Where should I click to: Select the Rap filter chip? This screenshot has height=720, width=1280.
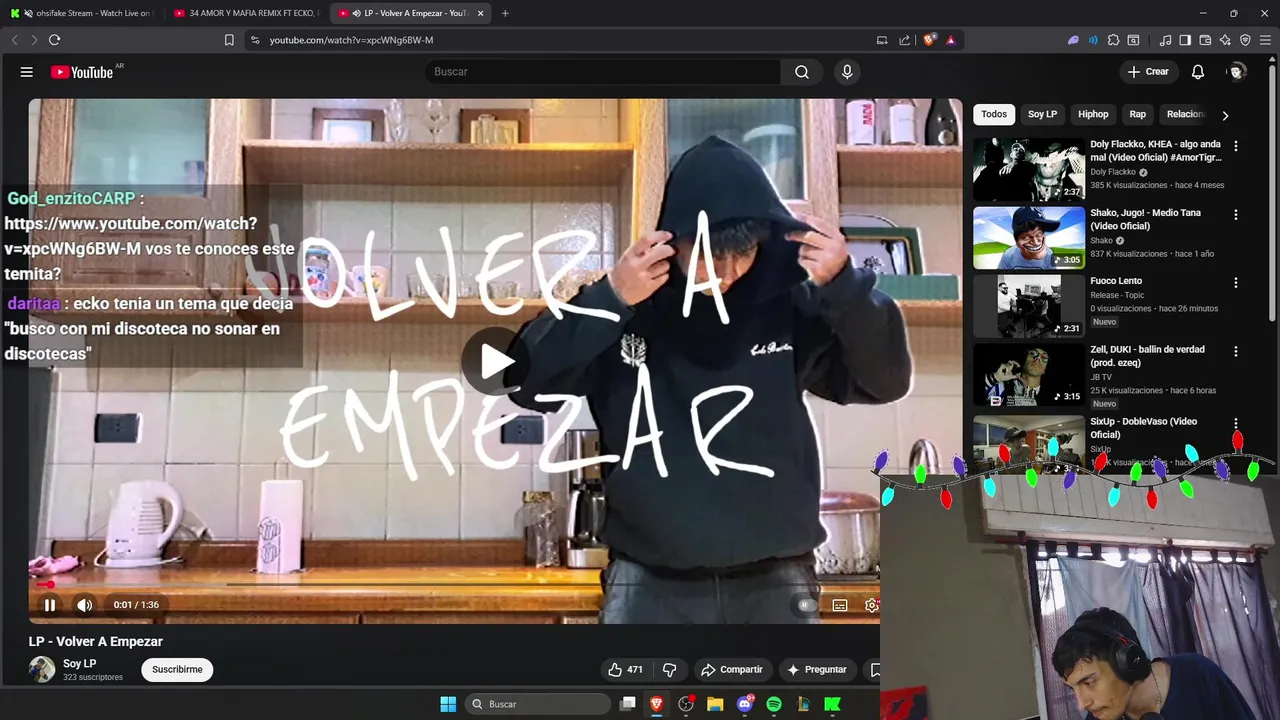(1138, 114)
